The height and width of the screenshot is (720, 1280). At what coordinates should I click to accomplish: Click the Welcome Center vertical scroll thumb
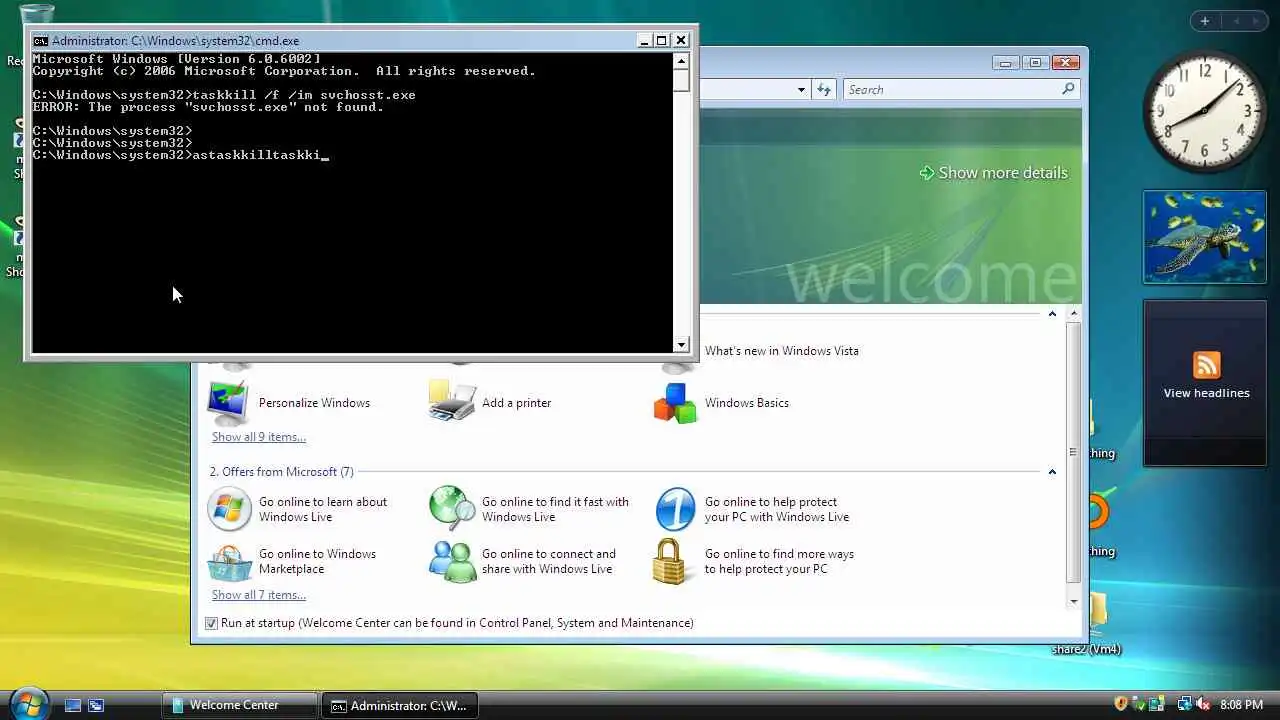[x=1073, y=452]
